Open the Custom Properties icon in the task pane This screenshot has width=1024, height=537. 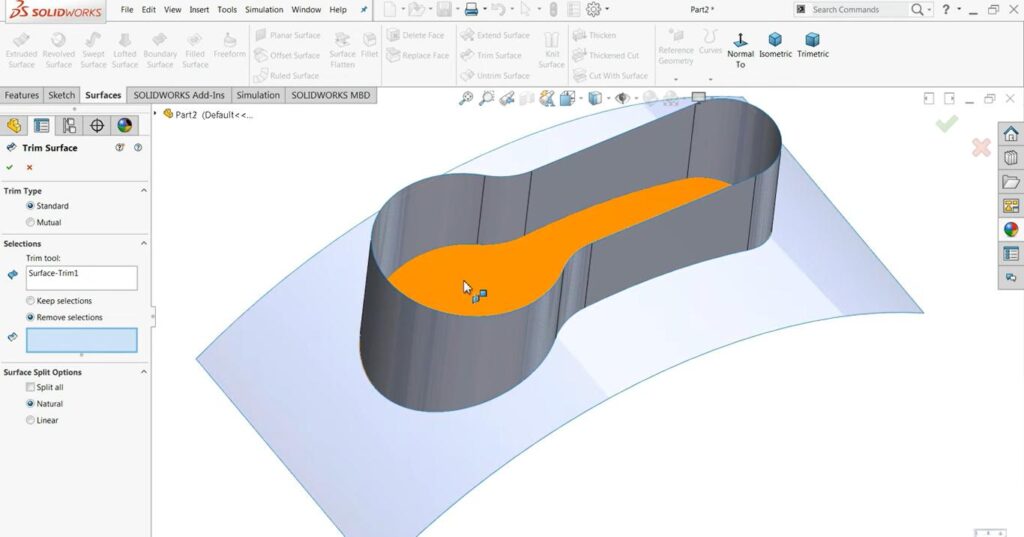(1011, 253)
